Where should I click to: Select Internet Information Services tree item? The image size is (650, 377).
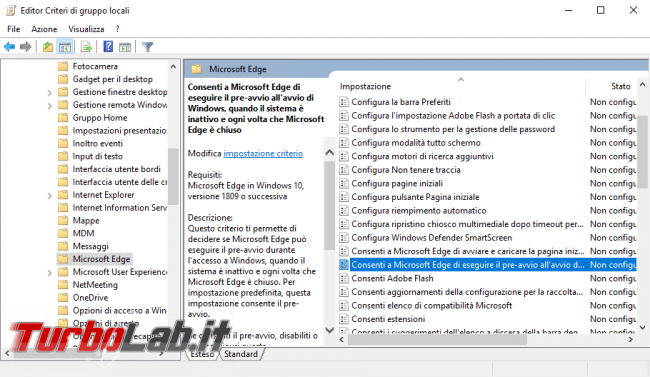click(x=119, y=208)
